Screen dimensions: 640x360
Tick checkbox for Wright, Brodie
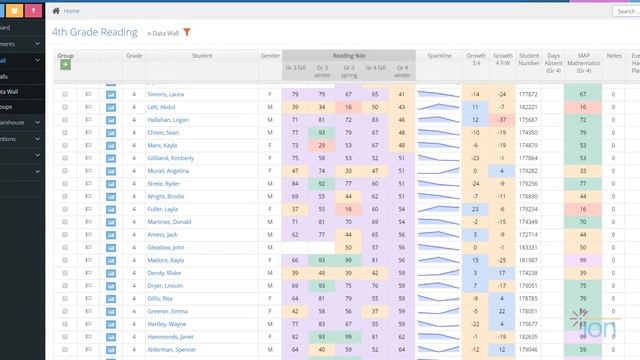(65, 196)
